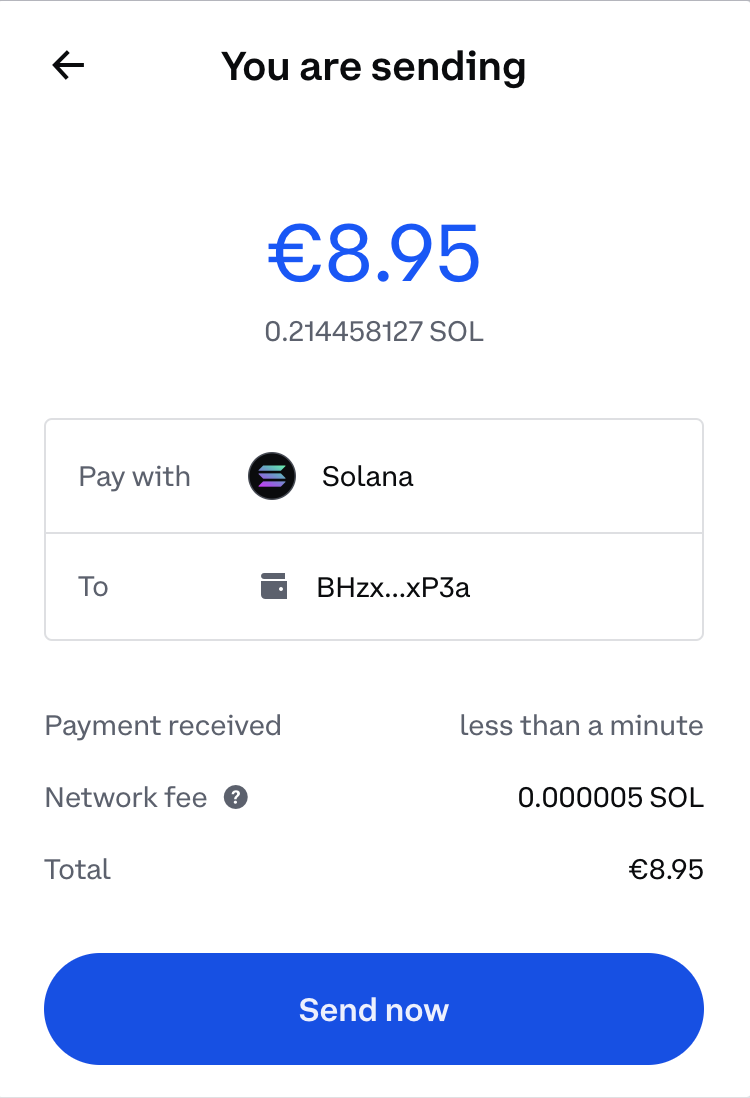Click the divider between Pay with and To
The width and height of the screenshot is (750, 1098).
(x=374, y=532)
